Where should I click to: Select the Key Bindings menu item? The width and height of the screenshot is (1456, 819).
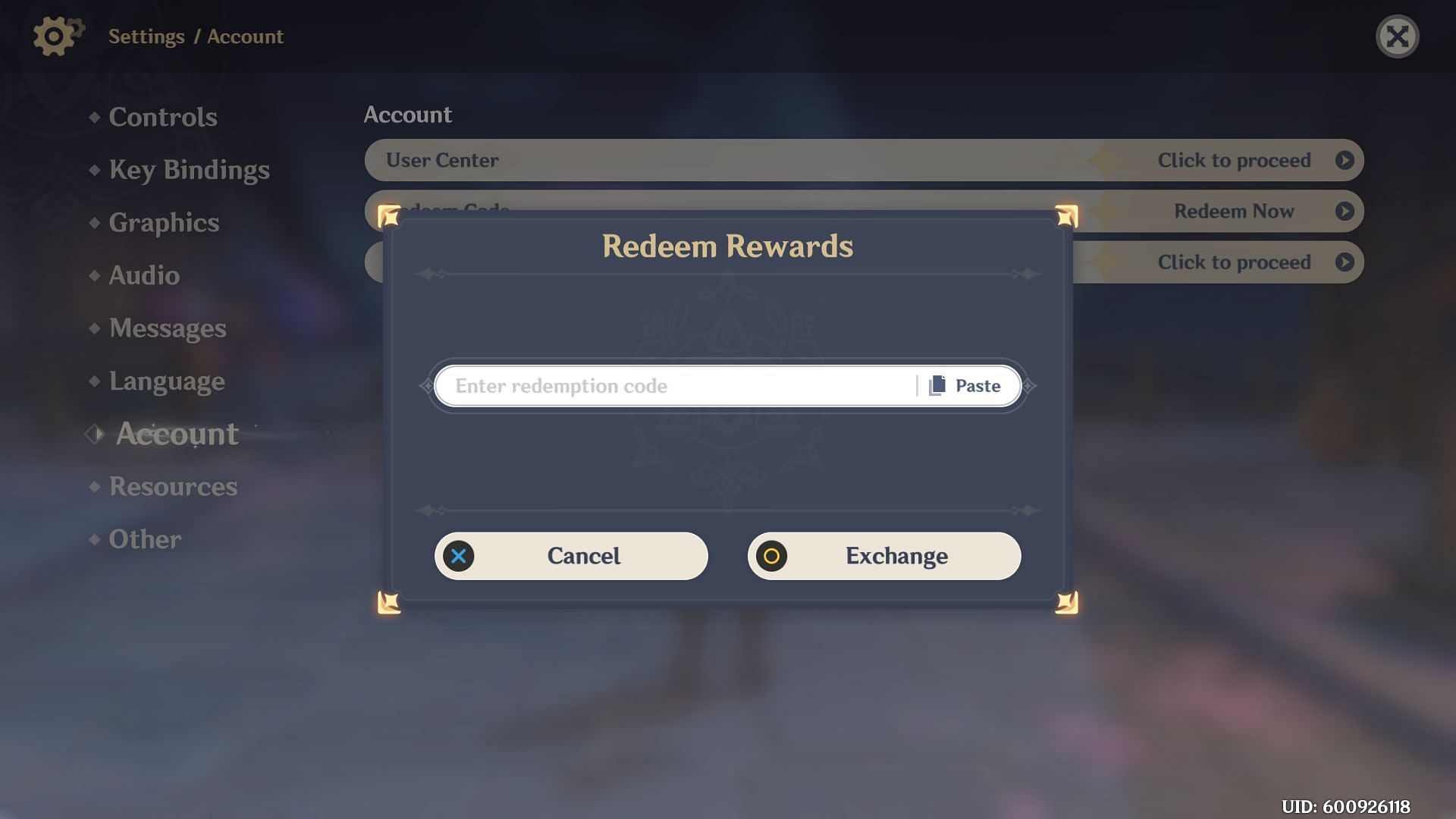(190, 169)
